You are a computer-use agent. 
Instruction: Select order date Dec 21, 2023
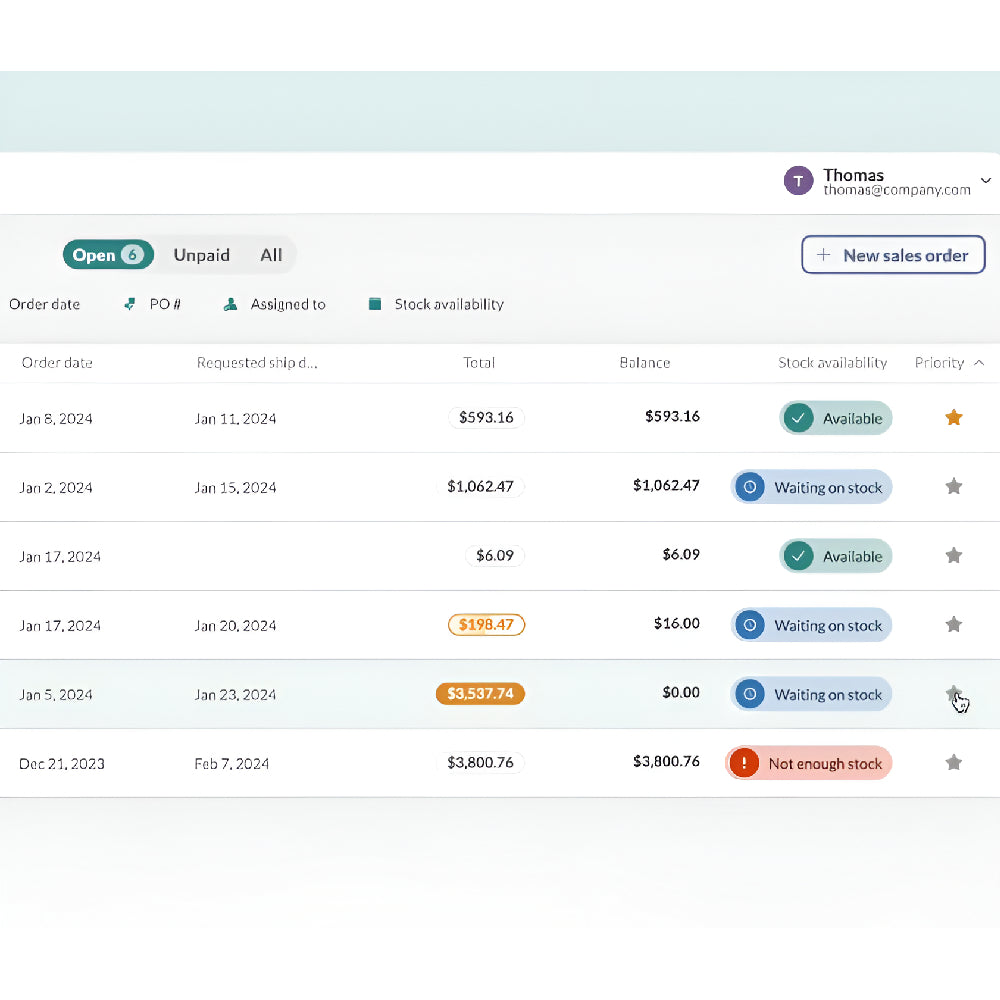tap(62, 763)
